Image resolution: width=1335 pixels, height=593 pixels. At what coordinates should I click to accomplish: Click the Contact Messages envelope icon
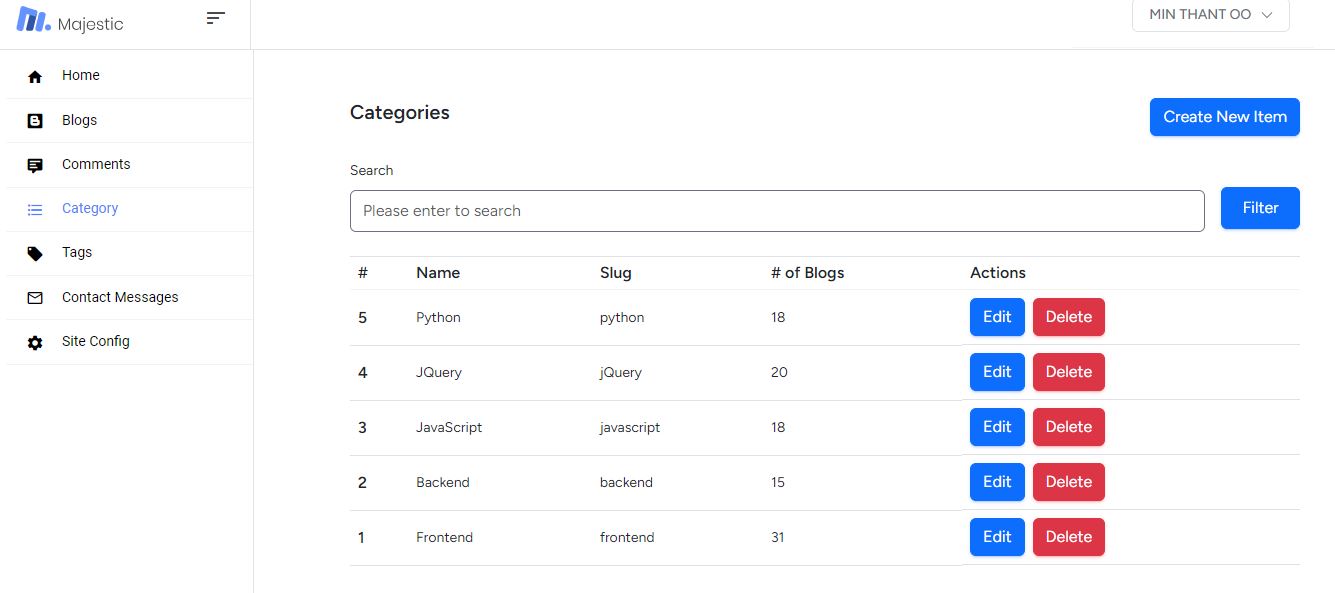[35, 298]
